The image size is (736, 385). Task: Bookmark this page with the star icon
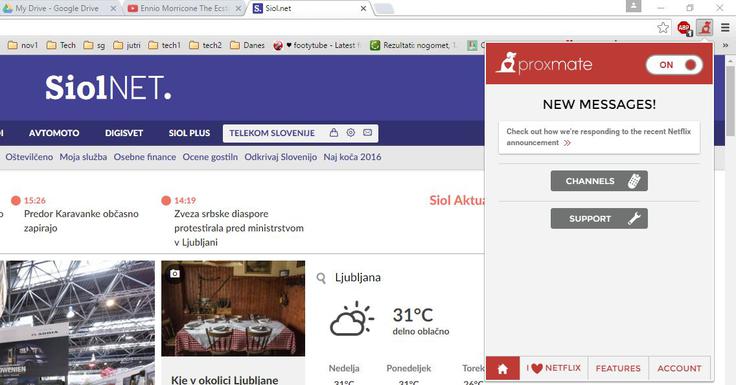663,28
